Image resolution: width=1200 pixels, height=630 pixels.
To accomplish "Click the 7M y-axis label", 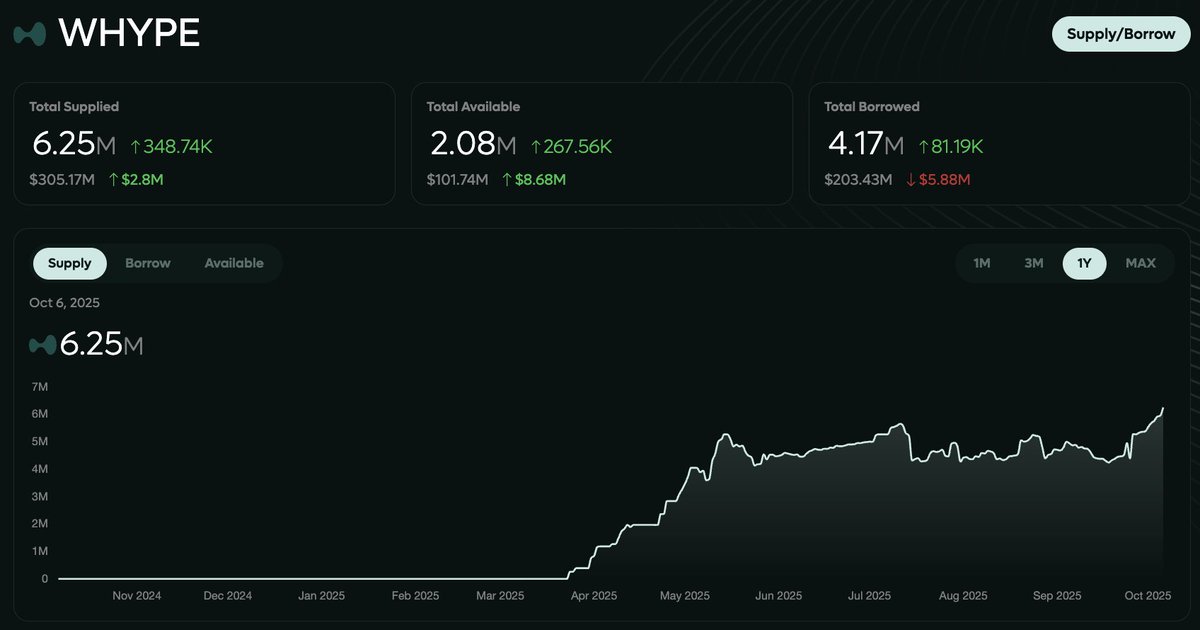I will [40, 386].
